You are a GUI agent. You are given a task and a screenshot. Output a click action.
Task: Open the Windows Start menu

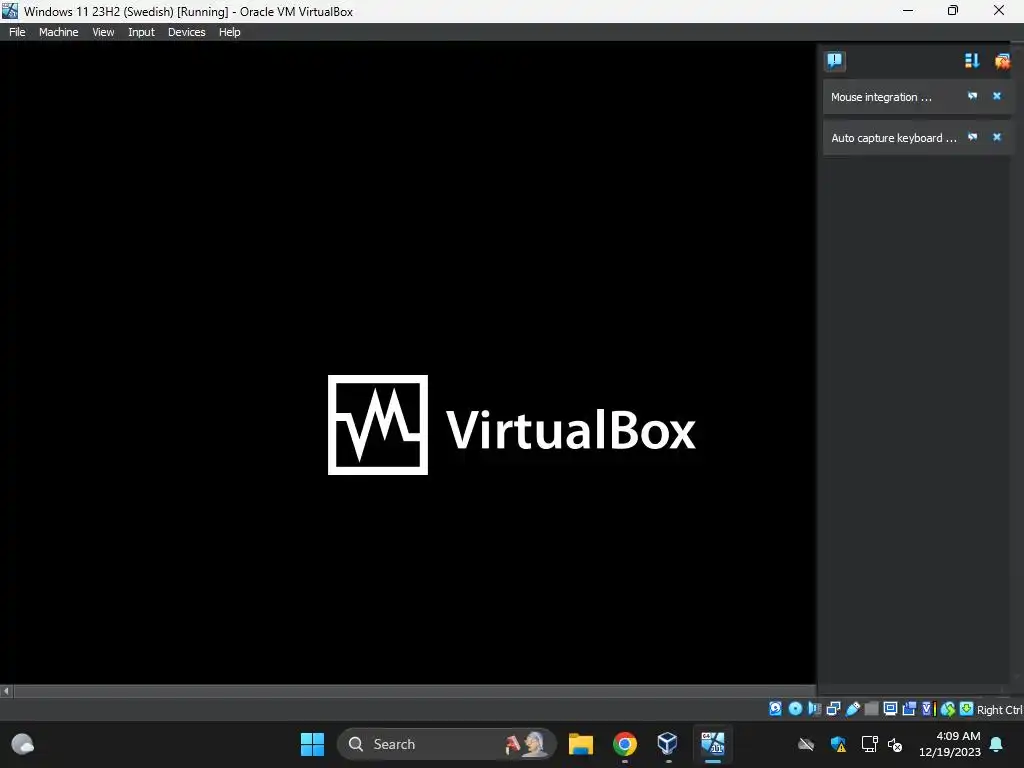pyautogui.click(x=312, y=744)
